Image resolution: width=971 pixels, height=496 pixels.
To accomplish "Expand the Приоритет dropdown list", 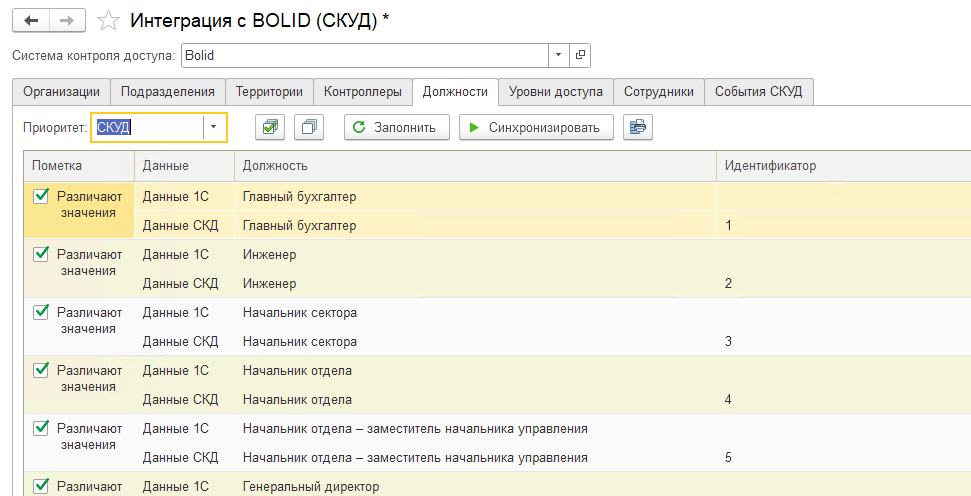I will click(x=213, y=127).
